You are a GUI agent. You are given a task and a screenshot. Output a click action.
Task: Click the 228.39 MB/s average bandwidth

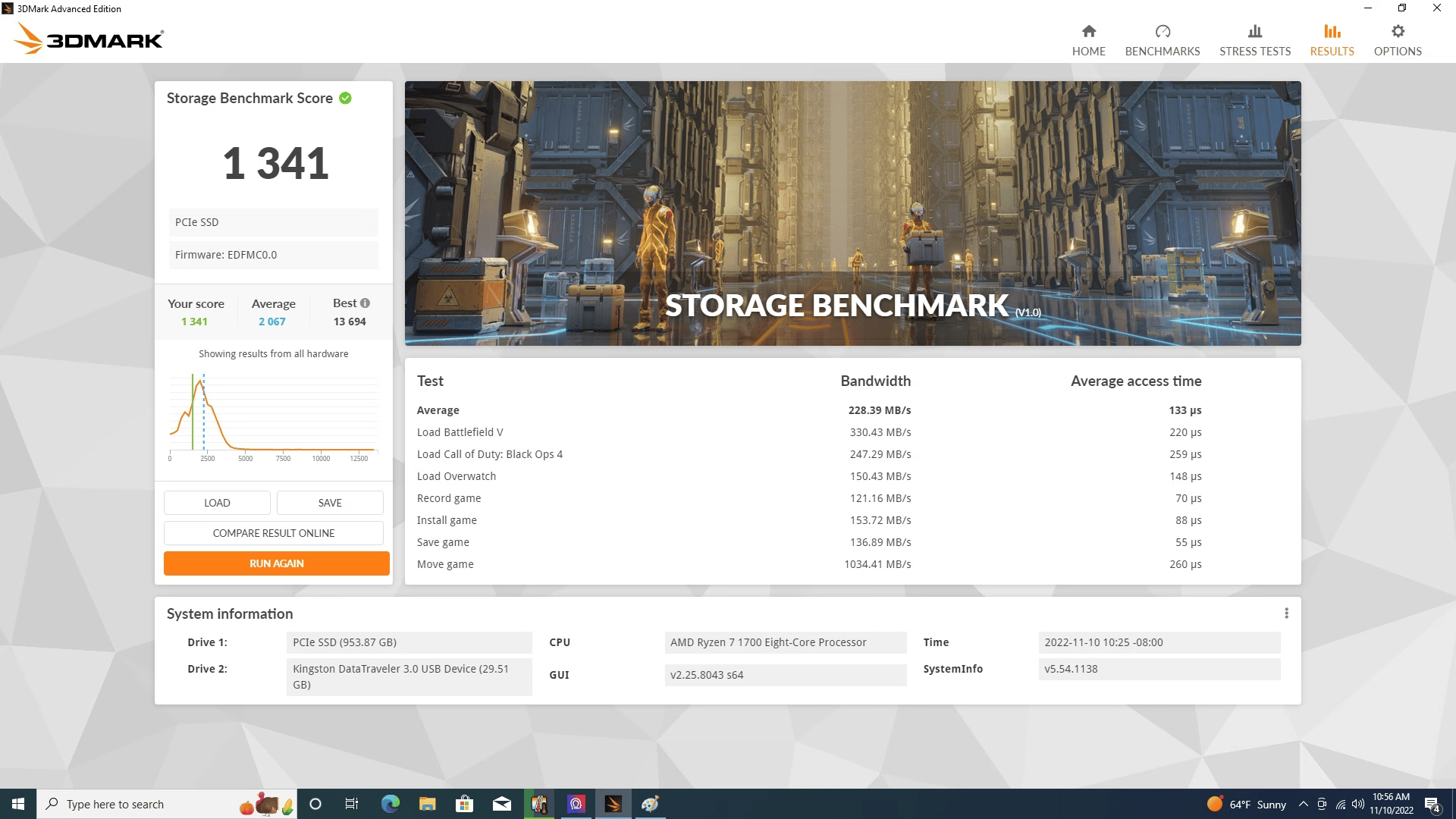point(879,410)
